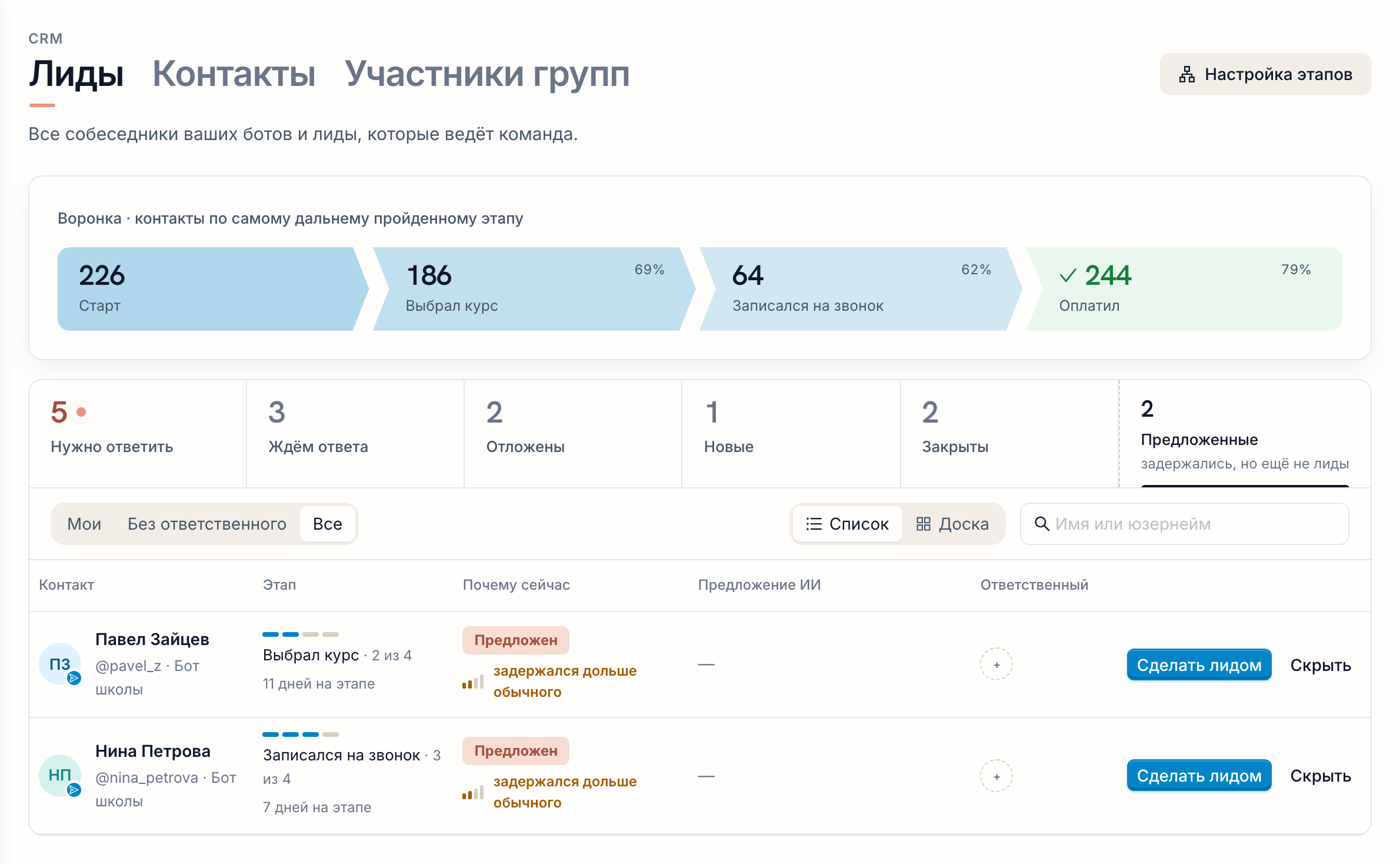The height and width of the screenshot is (864, 1400).
Task: Open Нина Петрова contact name
Action: tap(153, 751)
